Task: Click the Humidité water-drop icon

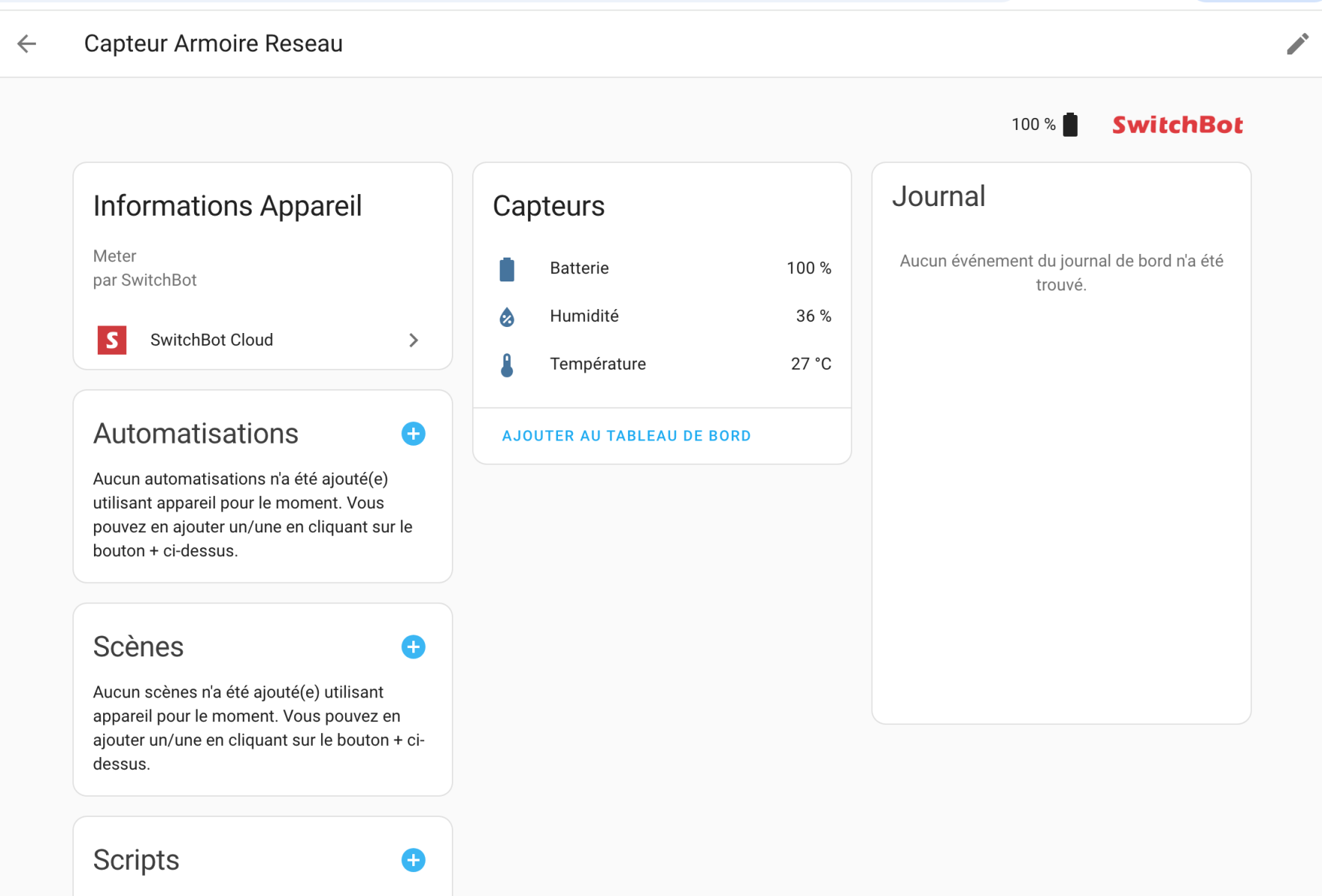Action: (x=507, y=317)
